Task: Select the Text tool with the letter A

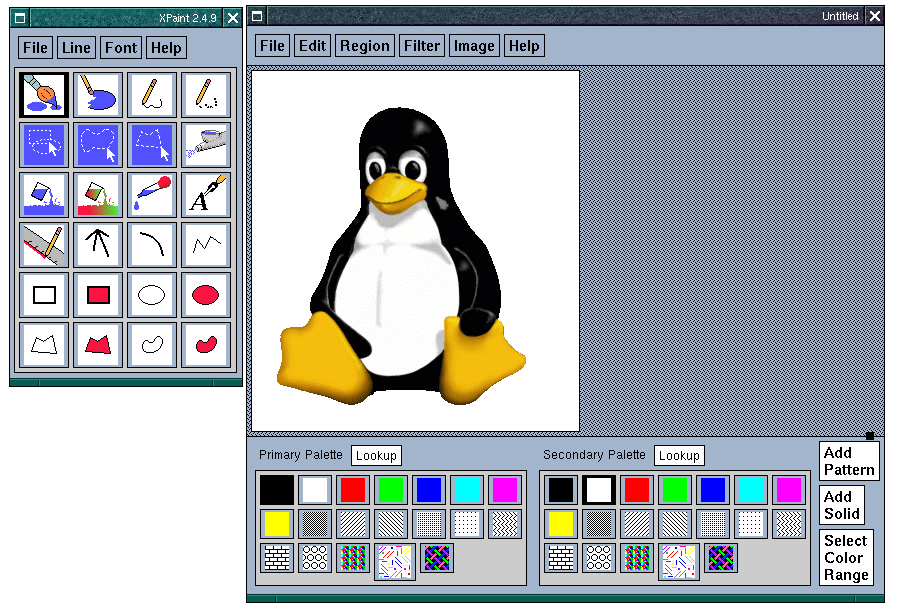Action: (x=206, y=195)
